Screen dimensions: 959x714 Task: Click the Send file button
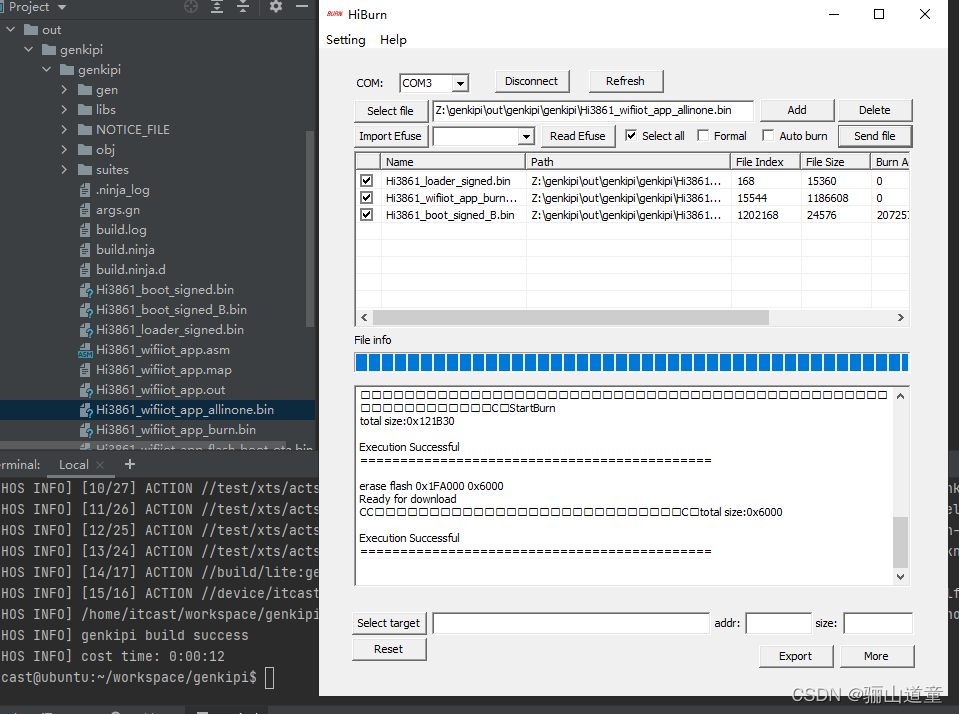pos(875,136)
